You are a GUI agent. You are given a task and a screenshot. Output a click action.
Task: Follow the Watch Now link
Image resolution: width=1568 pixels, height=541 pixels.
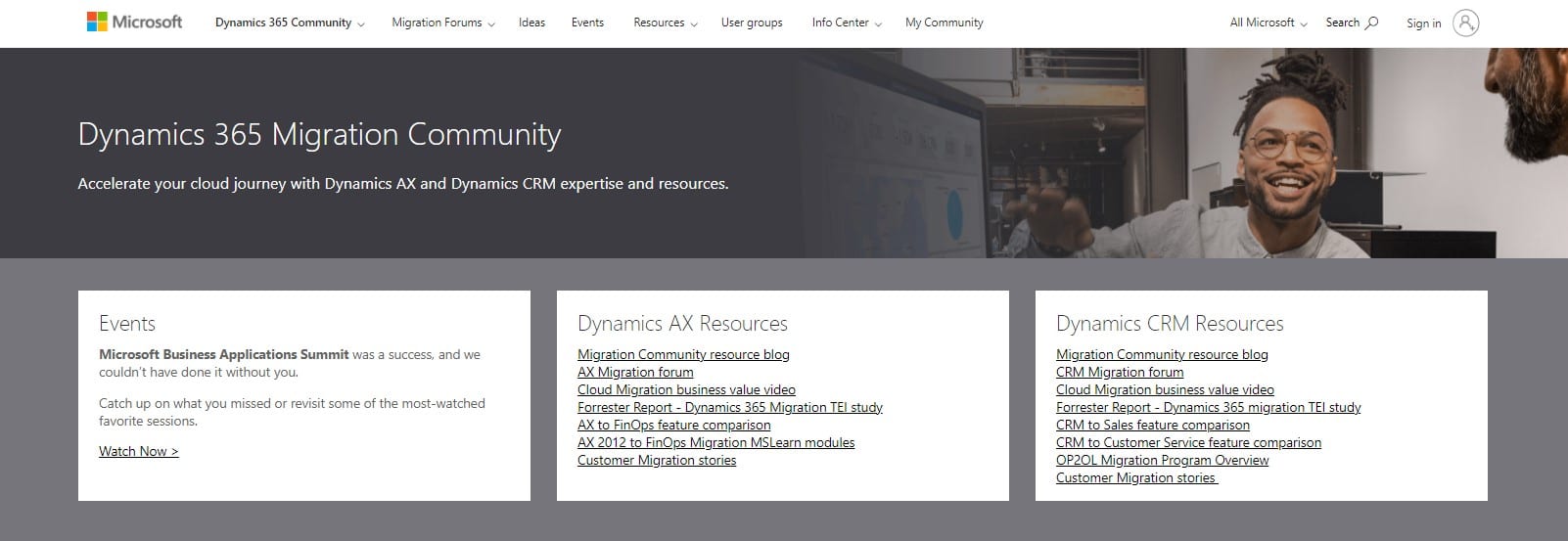[139, 451]
